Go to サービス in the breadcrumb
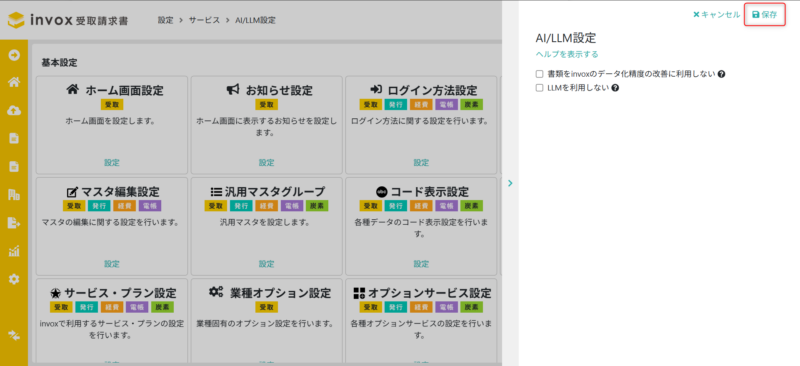Screen dimensions: 800x366 pos(204,20)
